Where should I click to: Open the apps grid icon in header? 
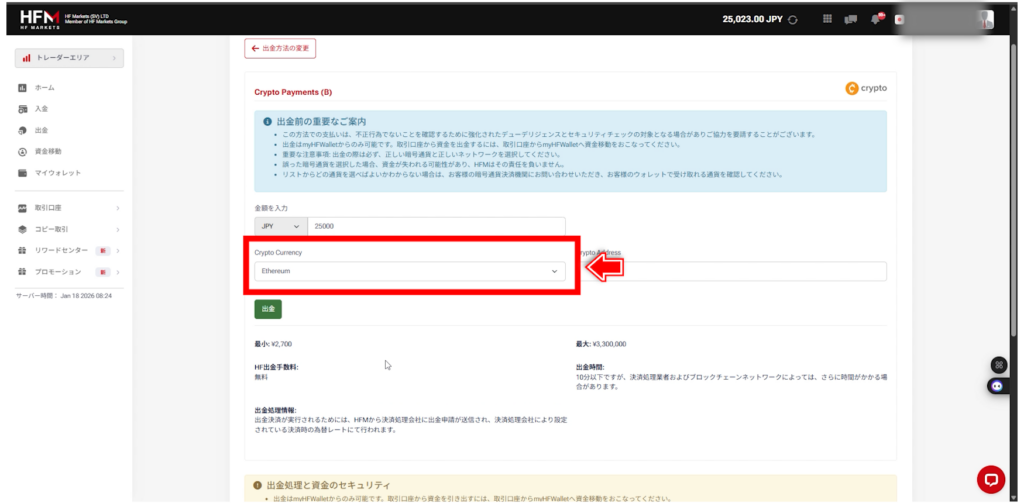pyautogui.click(x=827, y=19)
